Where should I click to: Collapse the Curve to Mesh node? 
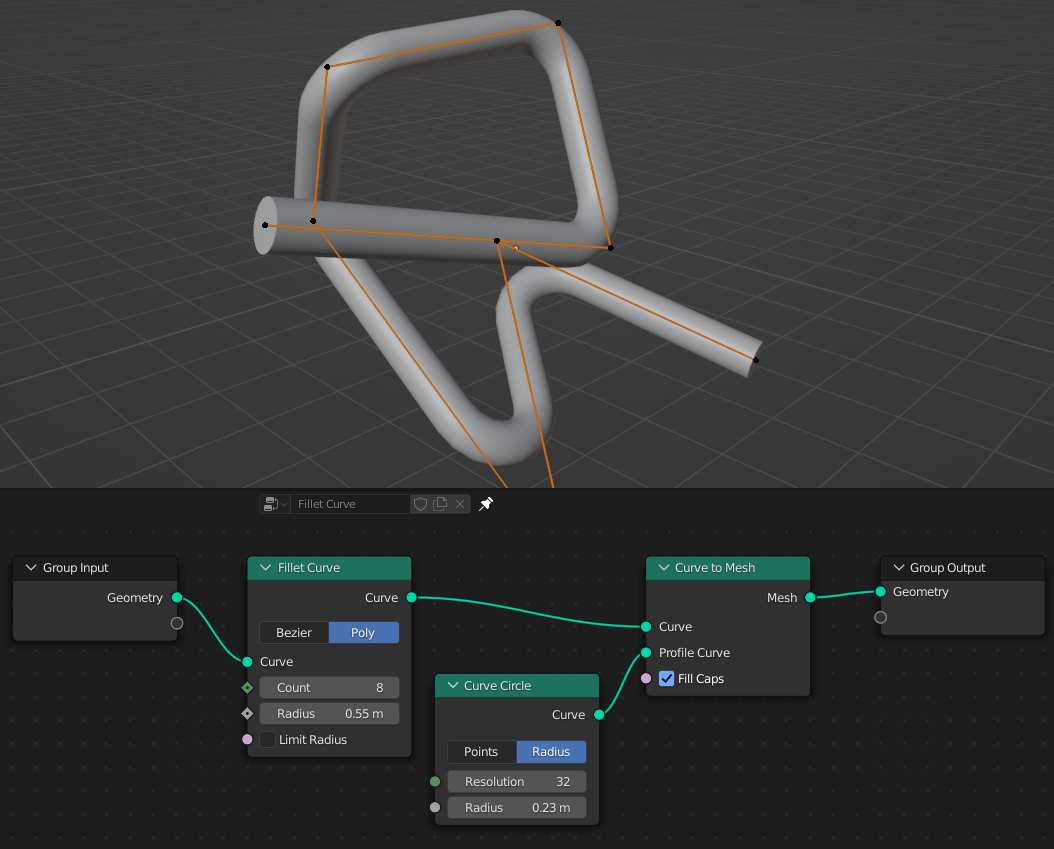coord(663,567)
